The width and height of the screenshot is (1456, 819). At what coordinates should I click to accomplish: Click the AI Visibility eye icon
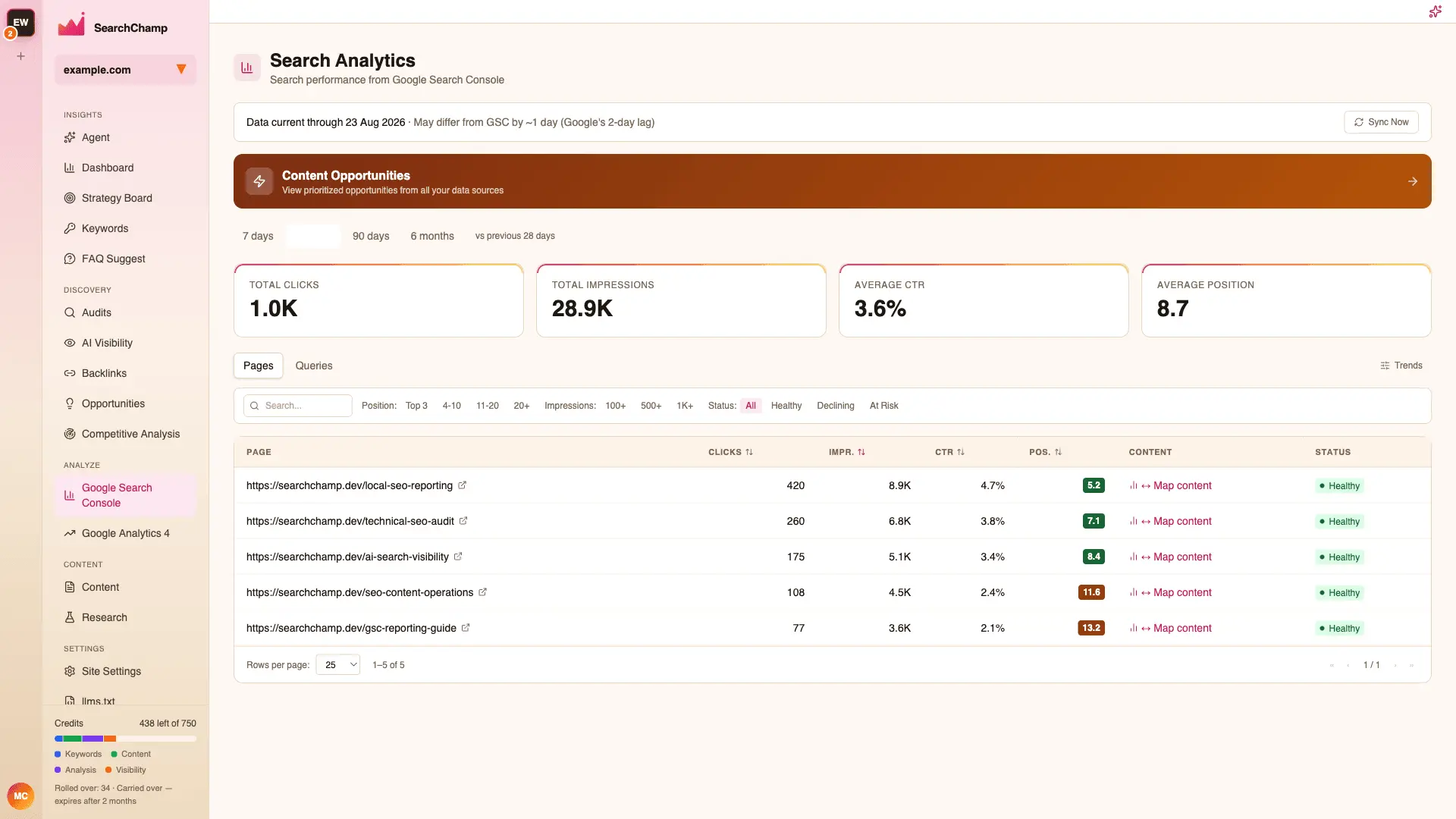pyautogui.click(x=70, y=343)
